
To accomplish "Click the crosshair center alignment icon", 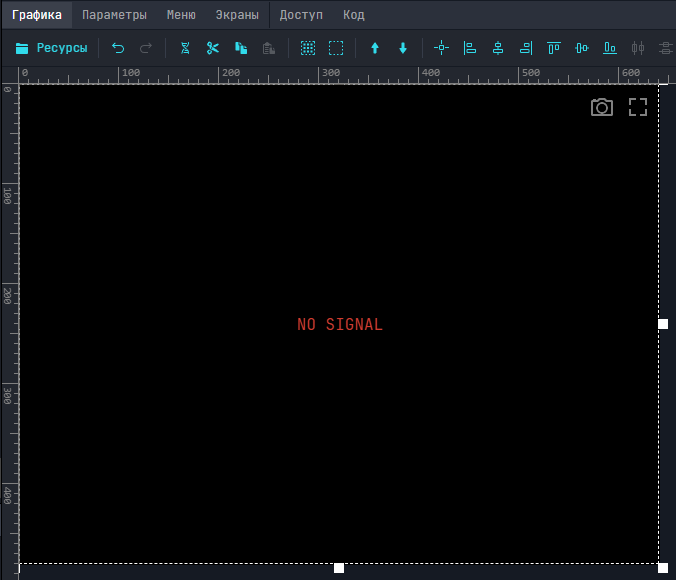I will pos(442,48).
